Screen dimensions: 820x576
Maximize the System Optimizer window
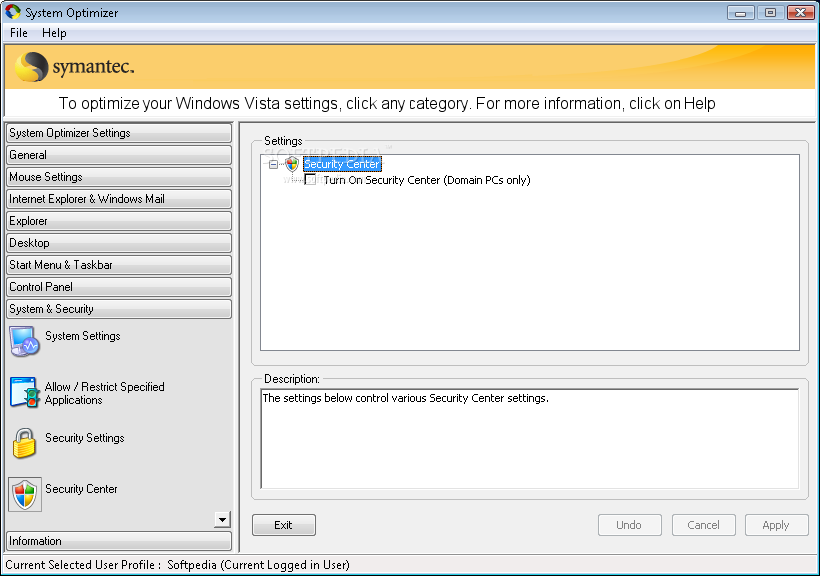click(770, 13)
